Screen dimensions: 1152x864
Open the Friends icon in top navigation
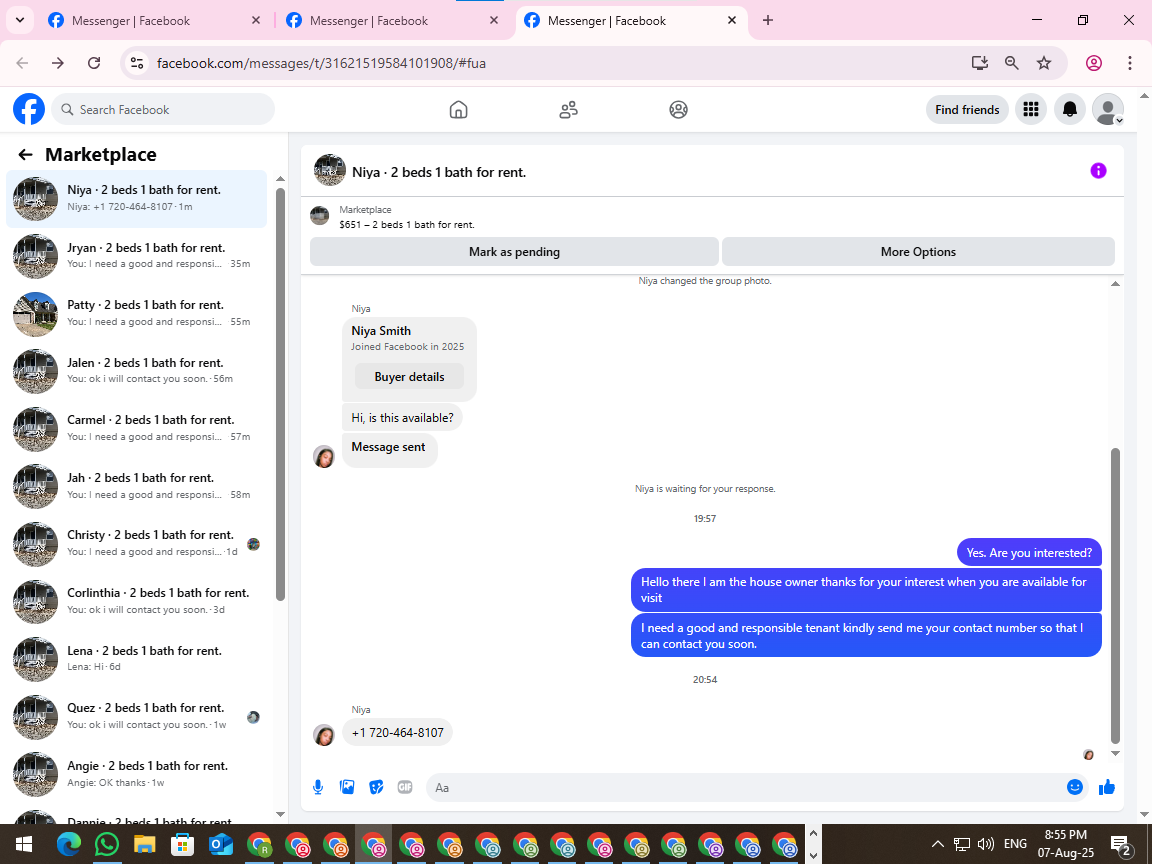[568, 109]
